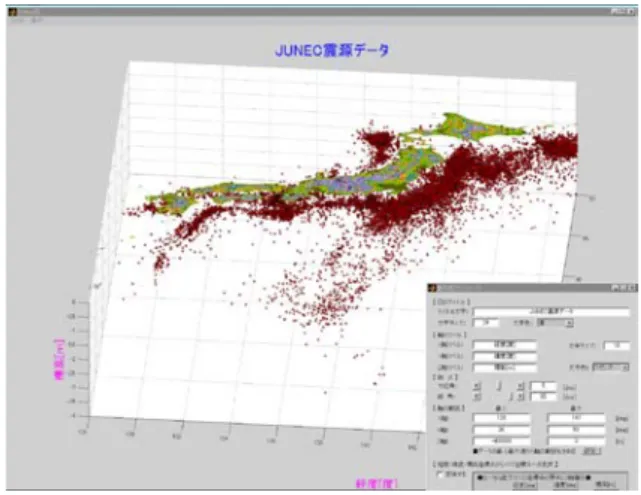Image resolution: width=641 pixels, height=495 pixels.
Task: Click the magenta longitude axis label at bottom
Action: [377, 484]
